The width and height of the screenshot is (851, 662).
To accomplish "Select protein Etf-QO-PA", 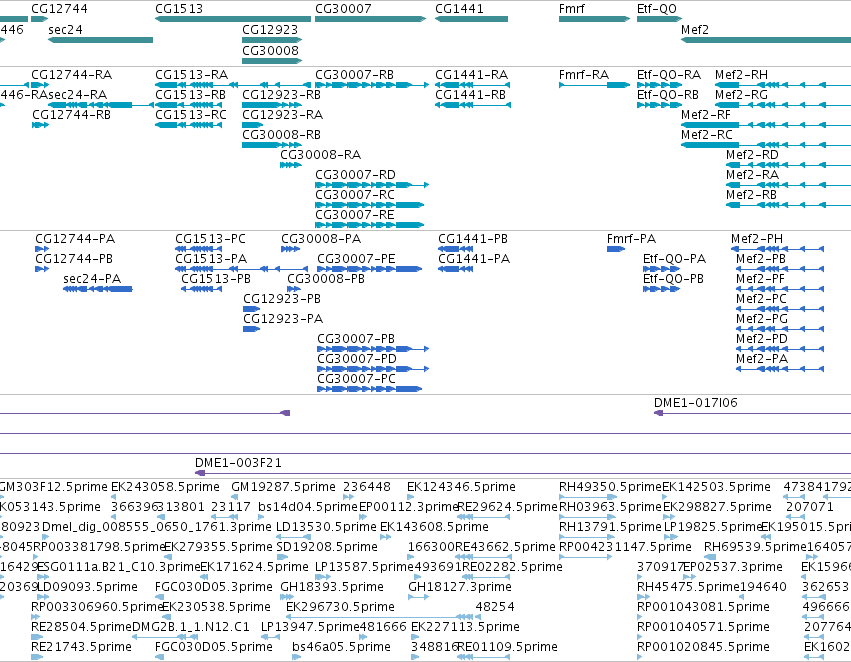I will click(675, 259).
